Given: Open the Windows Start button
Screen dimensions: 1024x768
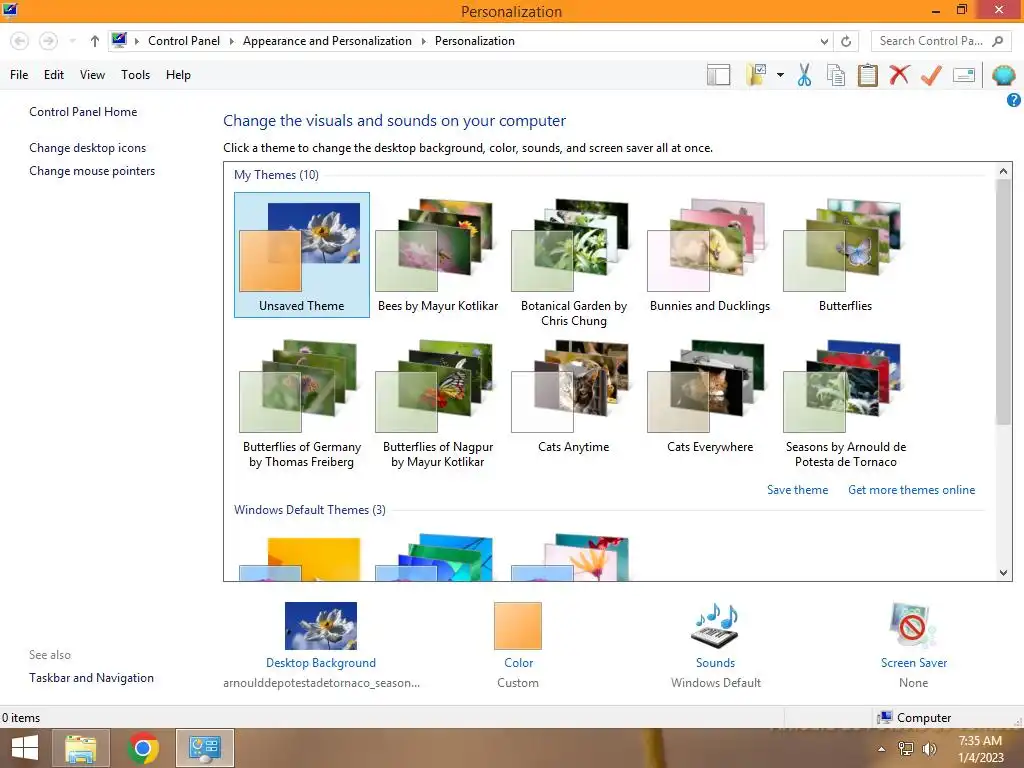Looking at the screenshot, I should [x=25, y=748].
